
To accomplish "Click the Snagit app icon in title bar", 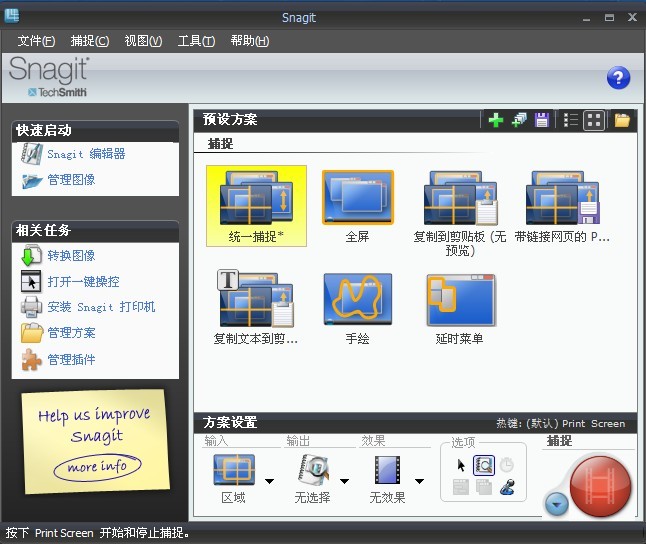I will coord(12,16).
